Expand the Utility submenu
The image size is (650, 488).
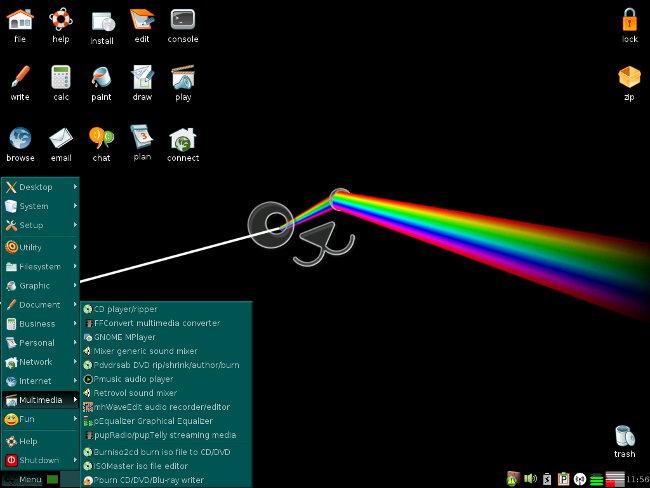point(41,247)
